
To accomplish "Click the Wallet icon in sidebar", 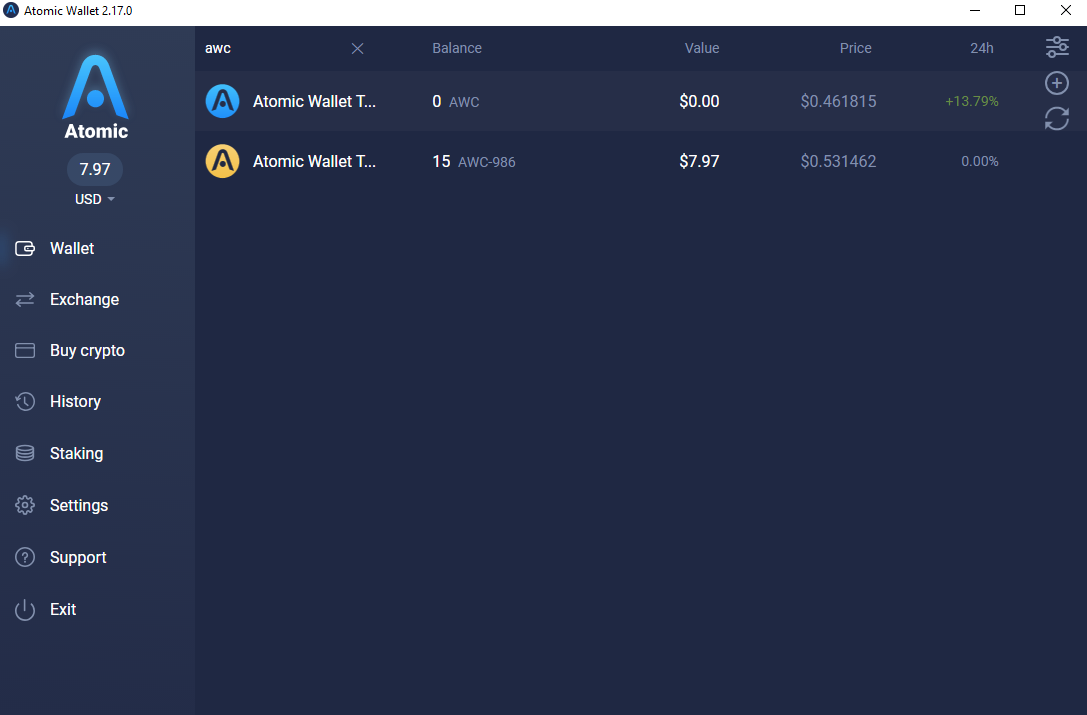I will (x=25, y=248).
